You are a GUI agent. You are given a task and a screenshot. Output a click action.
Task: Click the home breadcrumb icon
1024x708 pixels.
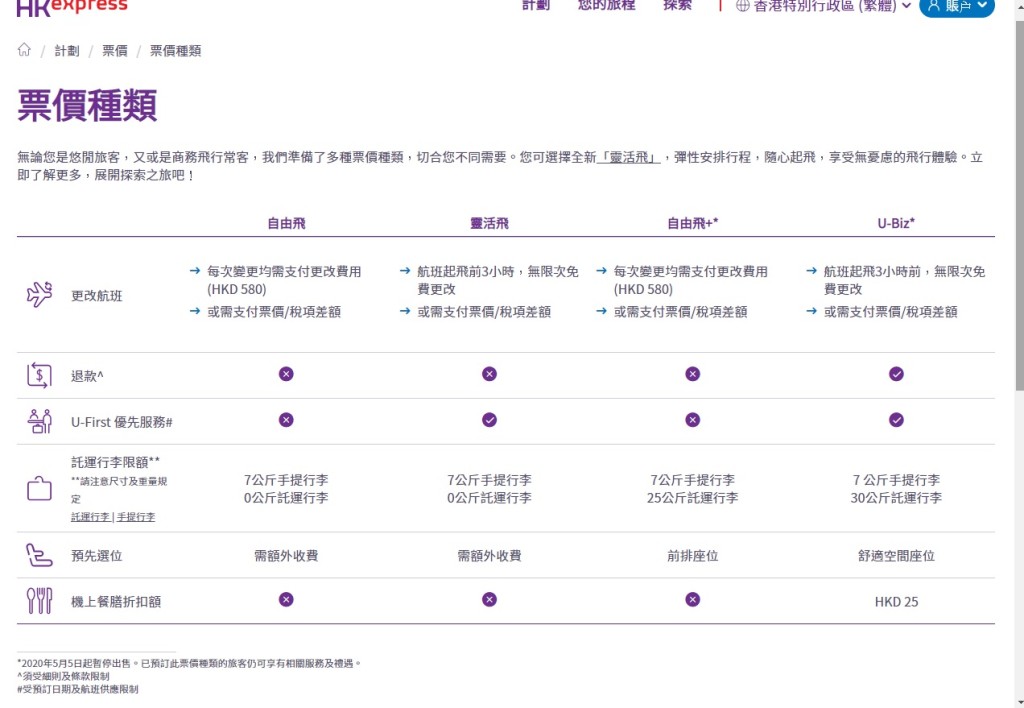coord(24,50)
